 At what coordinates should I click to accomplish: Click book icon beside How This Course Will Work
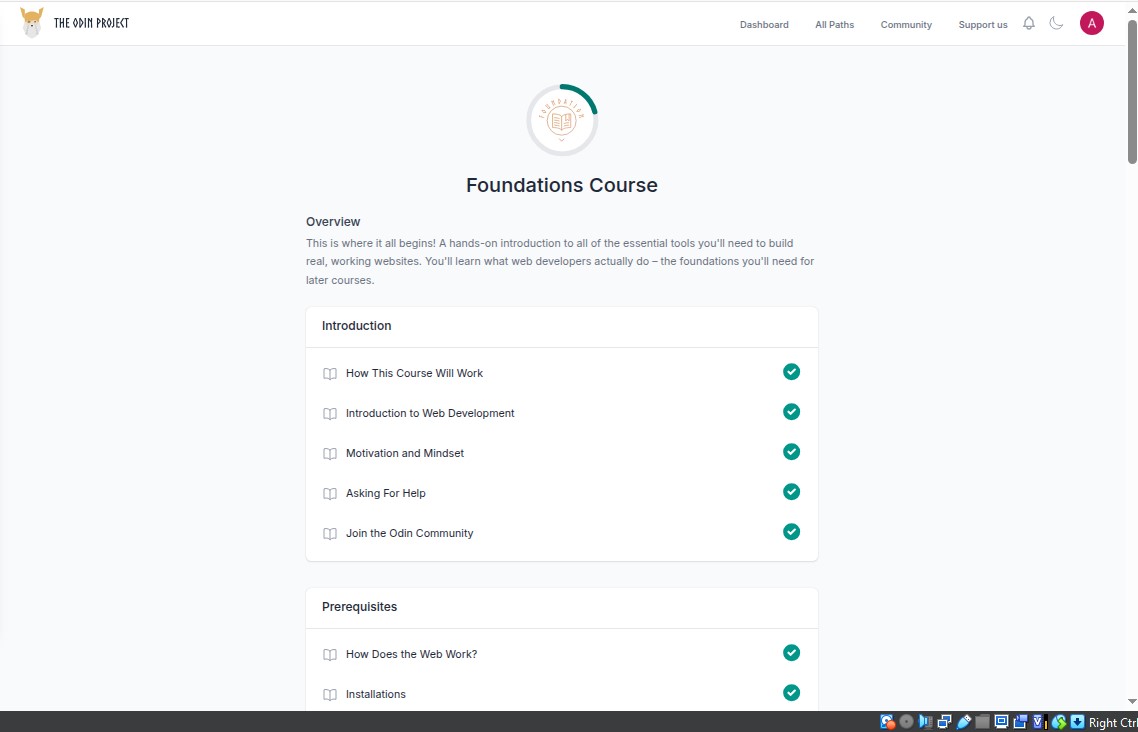(x=329, y=374)
